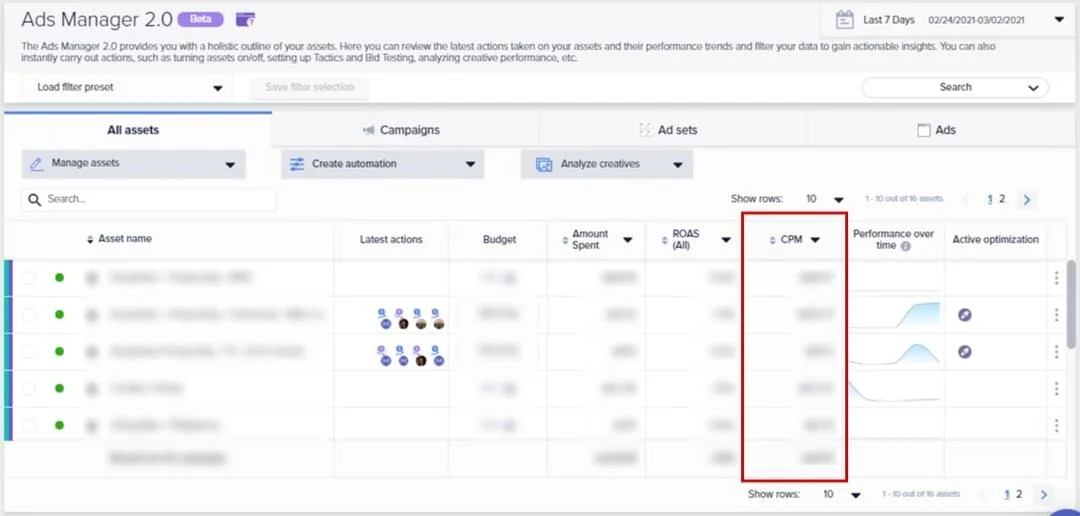Click the asset Search... input field
Screen dimensions: 1080x516
tap(149, 200)
